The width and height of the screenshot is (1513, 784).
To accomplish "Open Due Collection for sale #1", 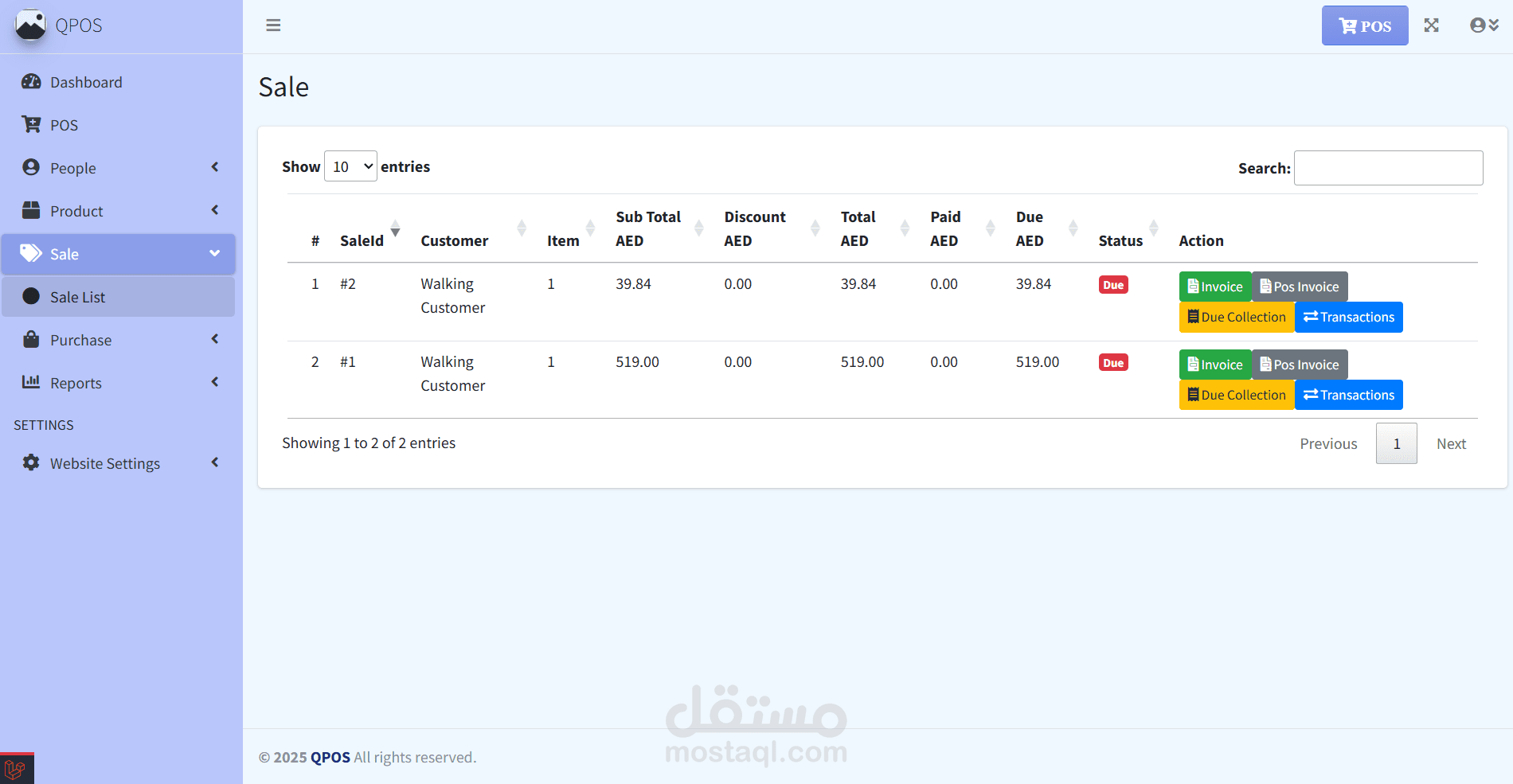I will (x=1237, y=395).
